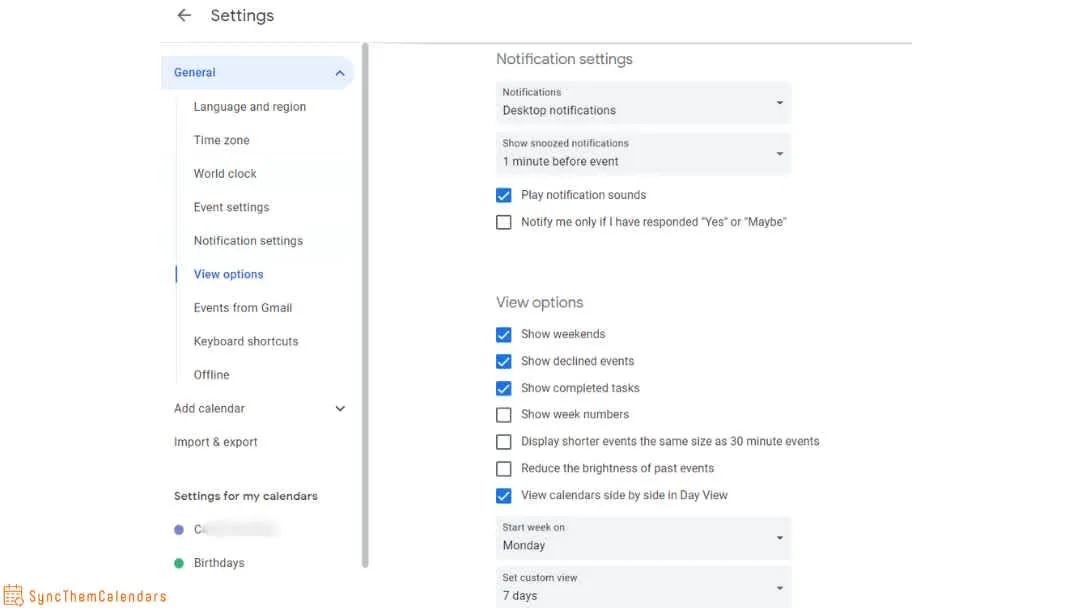Uncheck Show declined events

[503, 361]
